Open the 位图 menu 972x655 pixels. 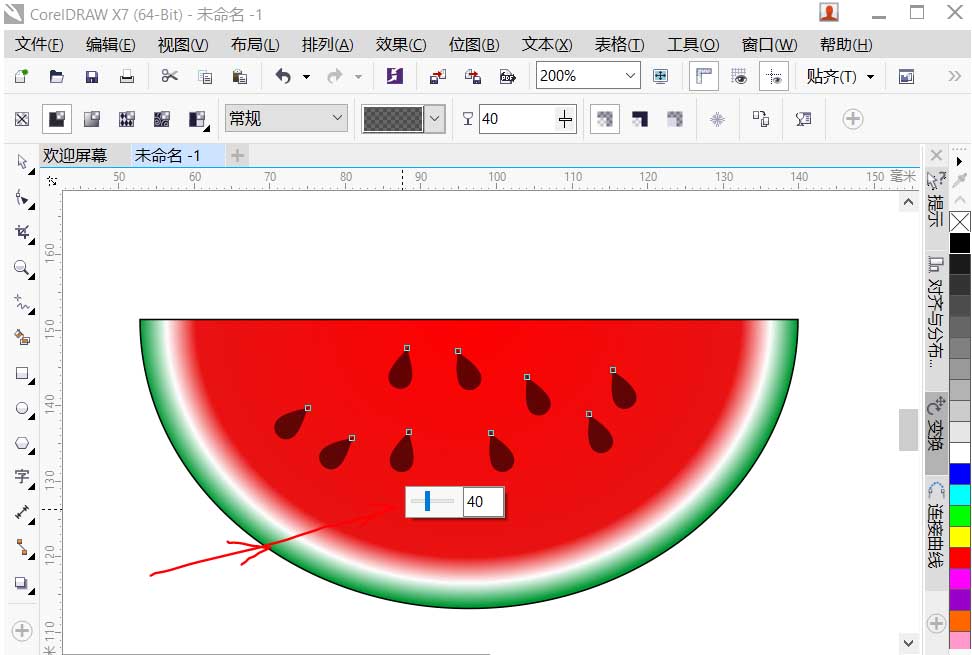[474, 45]
